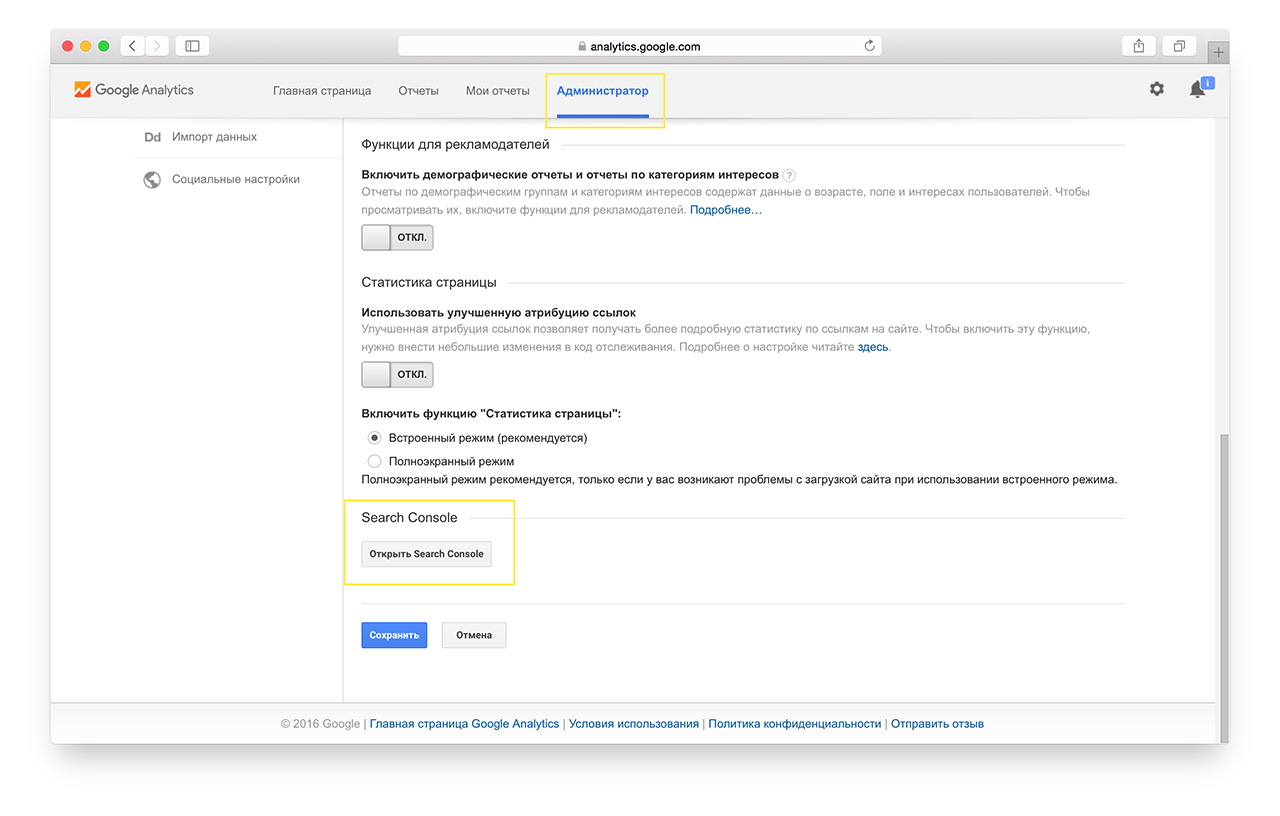The height and width of the screenshot is (816, 1280).
Task: Toggle enhanced link attribution switch
Action: (397, 375)
